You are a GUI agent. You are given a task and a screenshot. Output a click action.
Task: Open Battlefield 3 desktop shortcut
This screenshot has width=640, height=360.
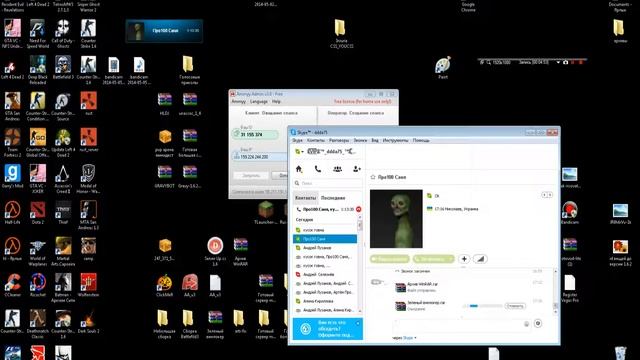point(63,68)
